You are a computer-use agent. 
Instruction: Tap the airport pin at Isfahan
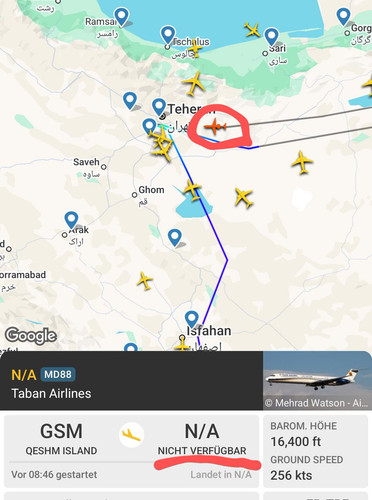click(192, 320)
